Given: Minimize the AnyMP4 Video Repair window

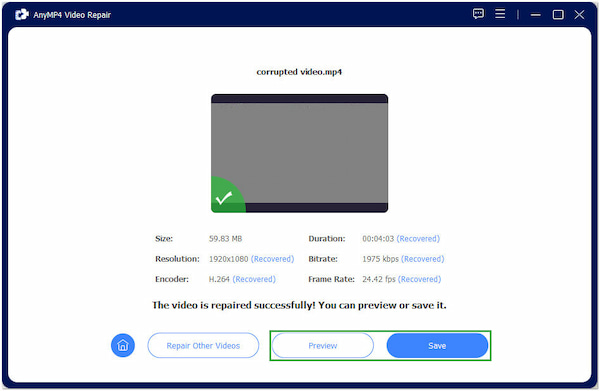Looking at the screenshot, I should (x=536, y=15).
